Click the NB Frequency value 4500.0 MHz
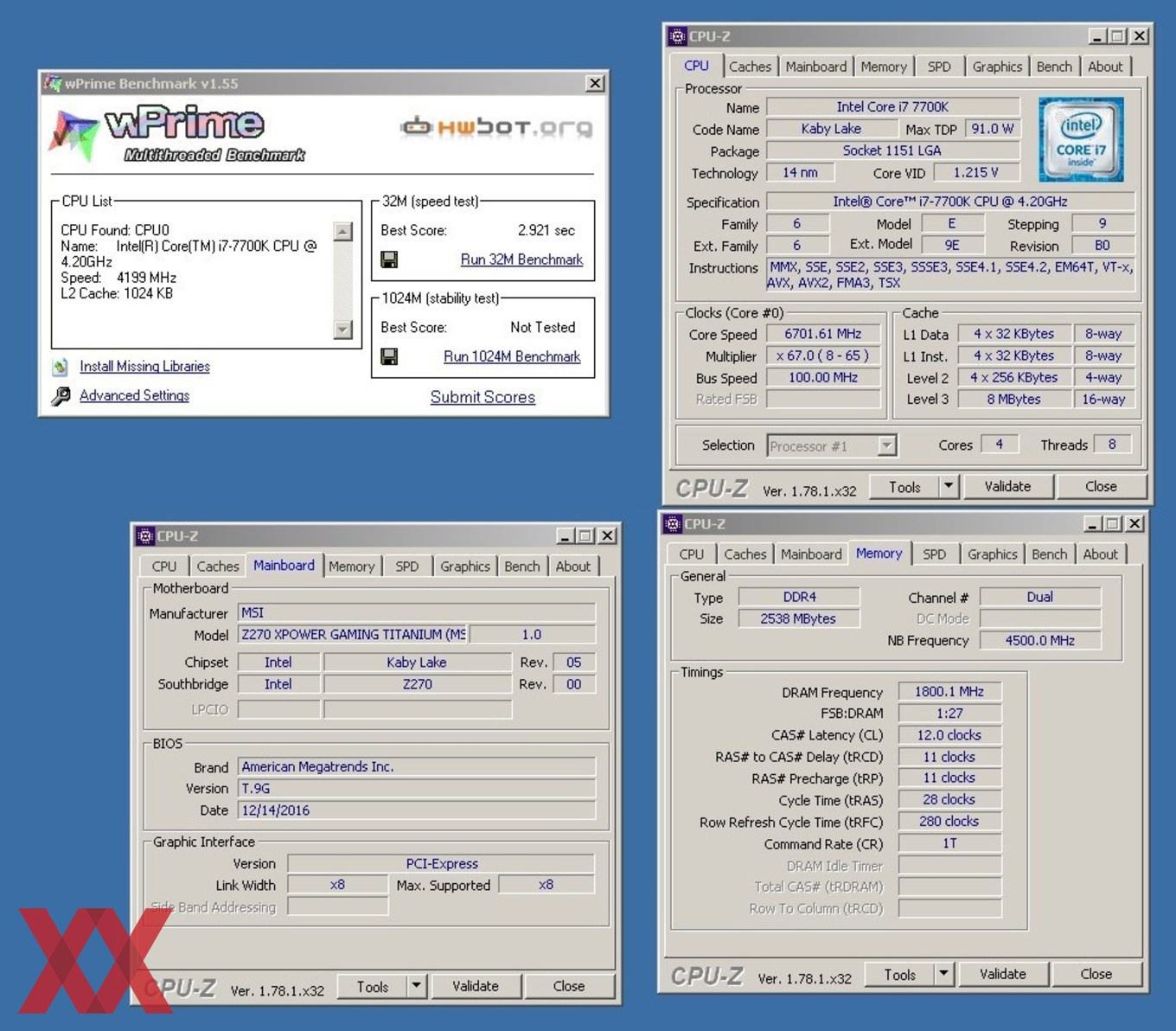 tap(1040, 640)
